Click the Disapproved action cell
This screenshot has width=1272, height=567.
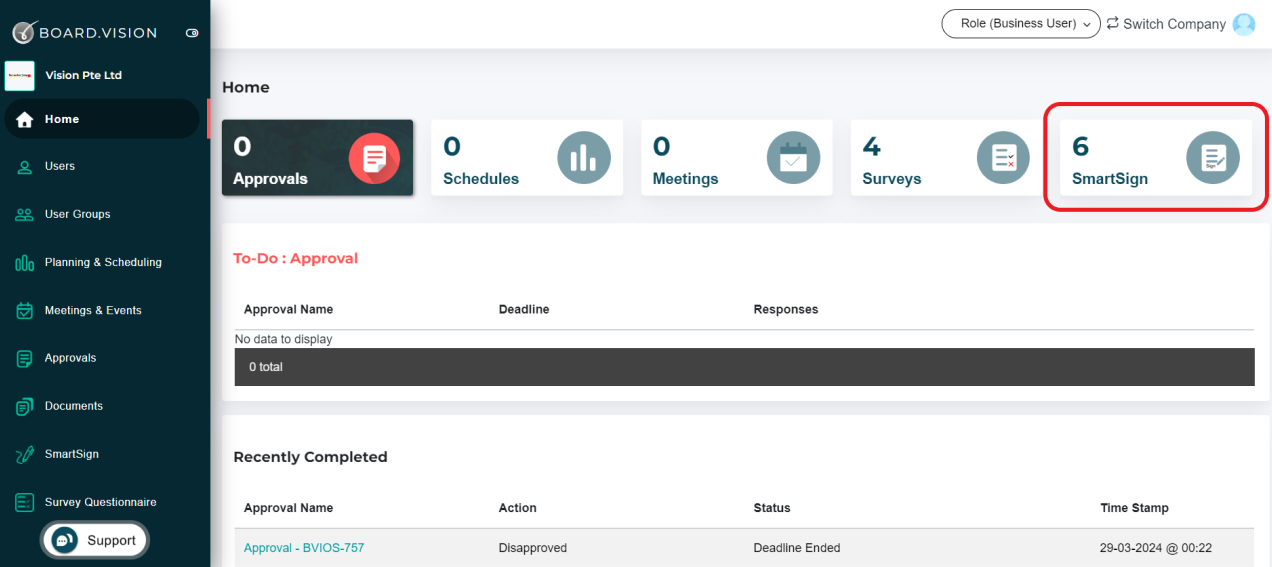[x=533, y=548]
